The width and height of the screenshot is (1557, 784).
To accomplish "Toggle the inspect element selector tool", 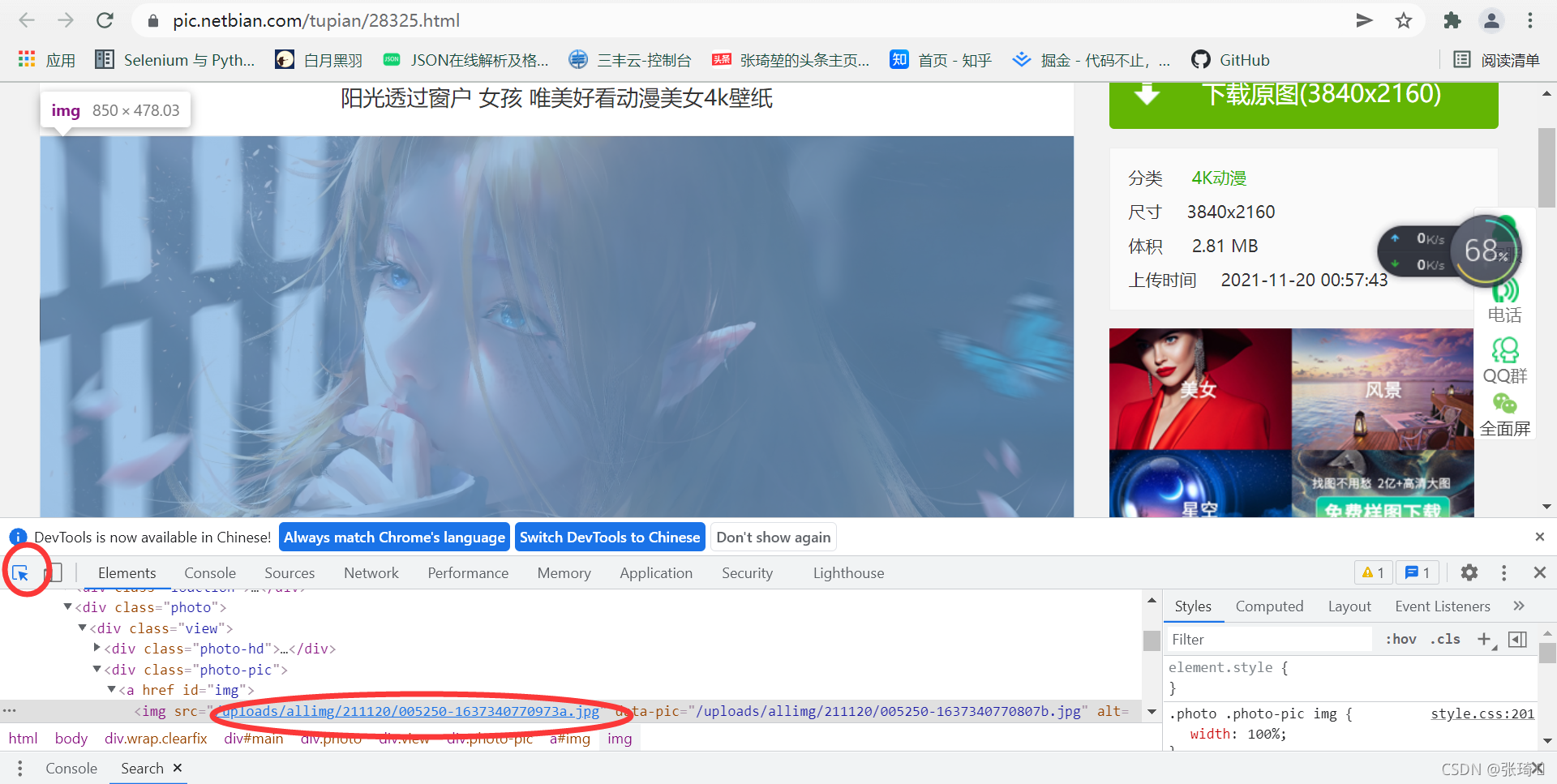I will click(x=21, y=573).
